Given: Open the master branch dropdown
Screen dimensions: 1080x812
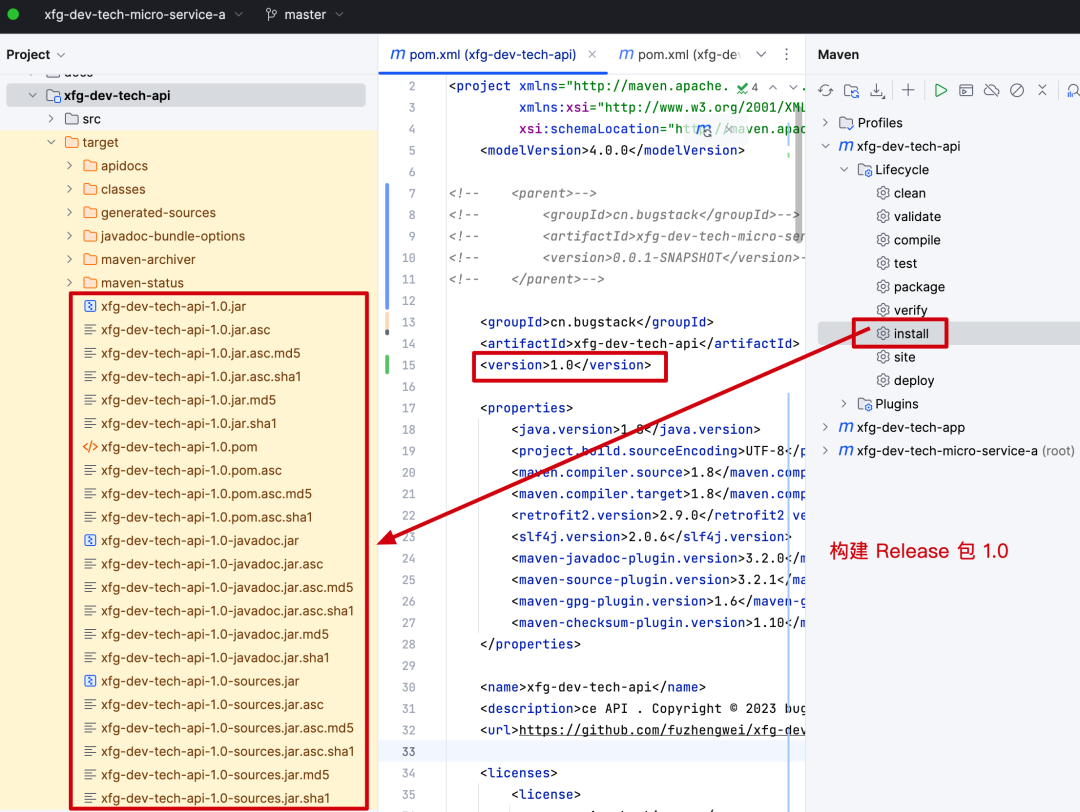Looking at the screenshot, I should click(x=305, y=14).
